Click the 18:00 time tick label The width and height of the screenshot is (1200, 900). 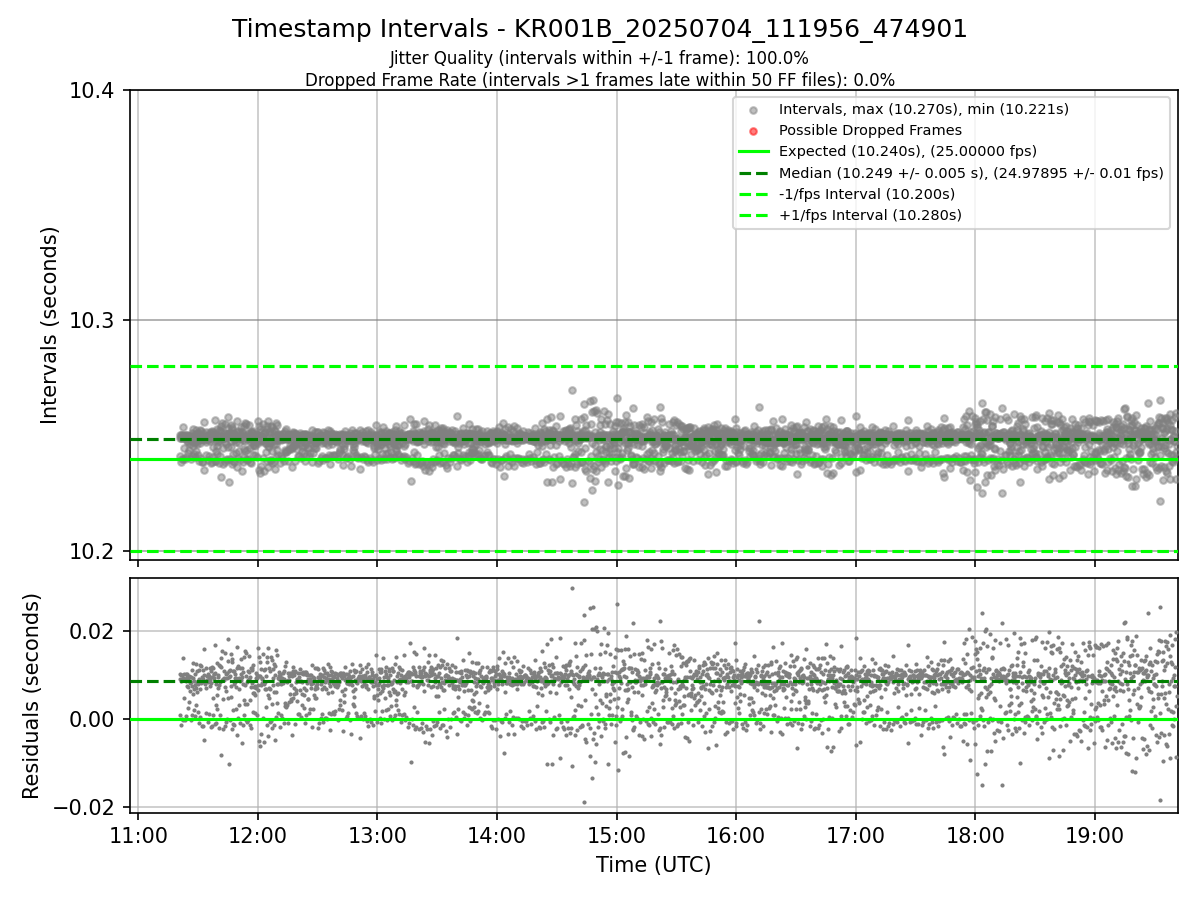tap(975, 834)
